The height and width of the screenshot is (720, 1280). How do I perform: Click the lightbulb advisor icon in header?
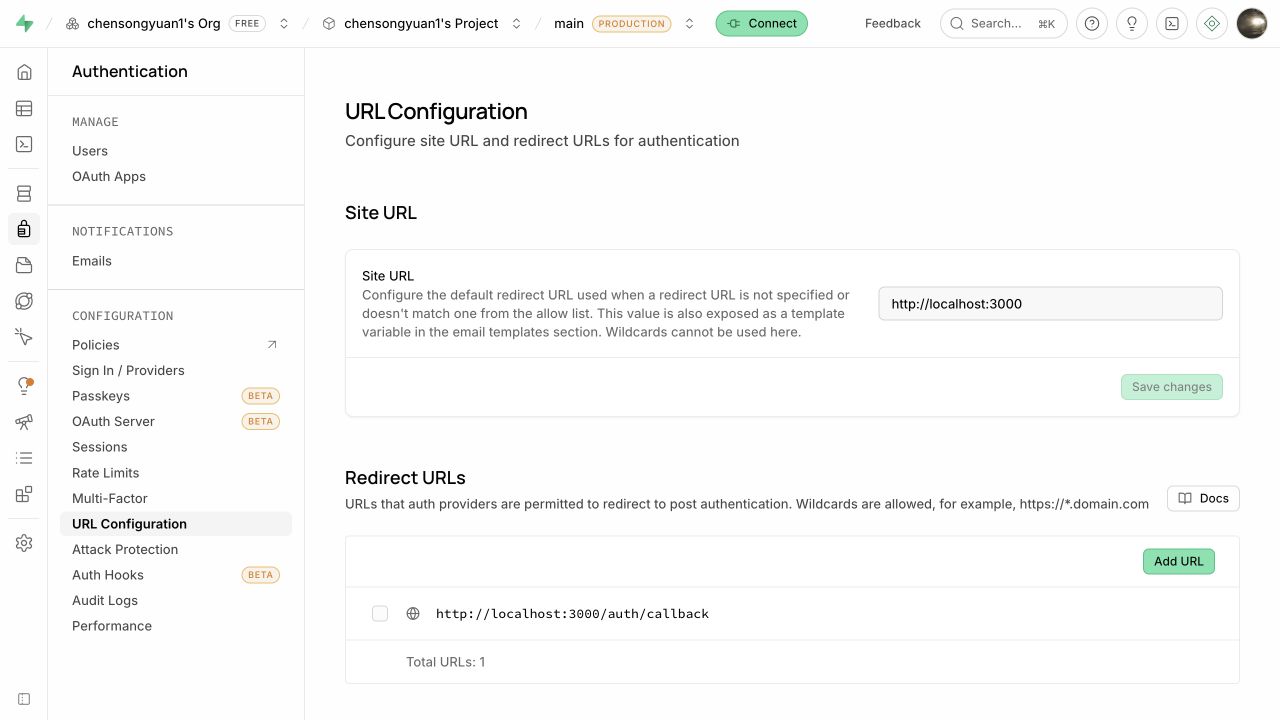coord(1132,23)
